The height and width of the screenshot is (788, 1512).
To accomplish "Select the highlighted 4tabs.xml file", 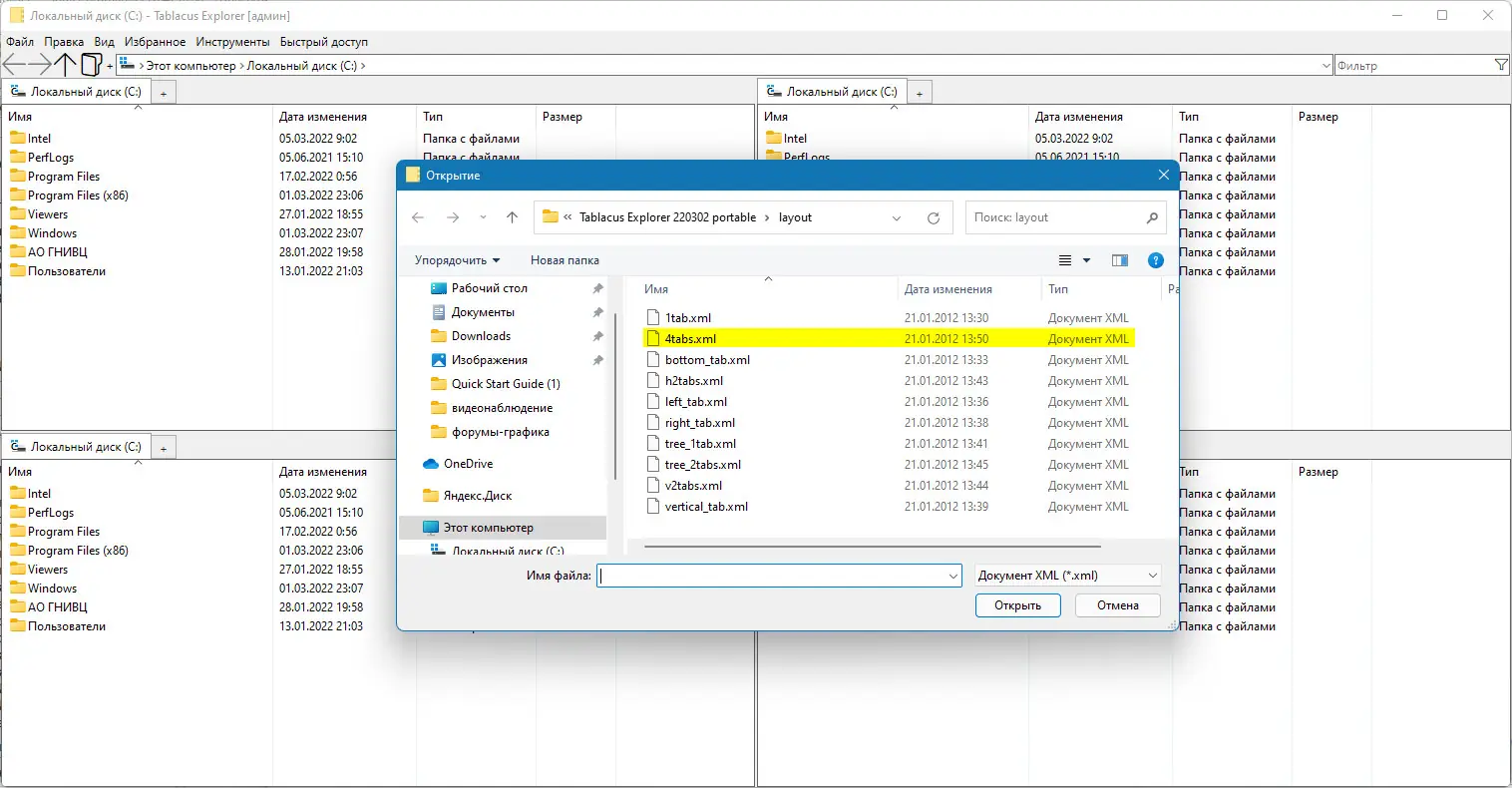I will point(888,339).
